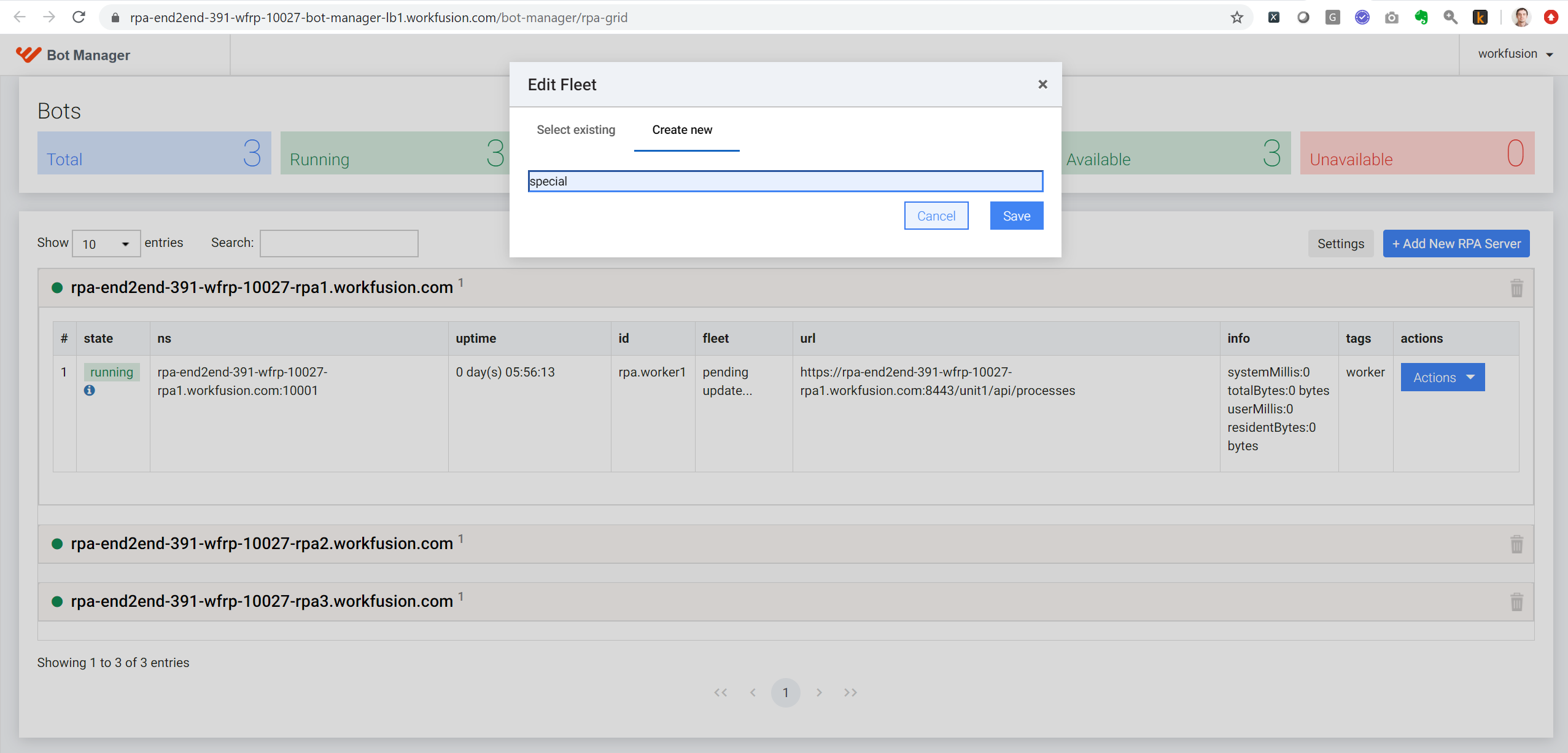This screenshot has width=1568, height=753.
Task: Open the workfusion user menu
Action: [x=1515, y=54]
